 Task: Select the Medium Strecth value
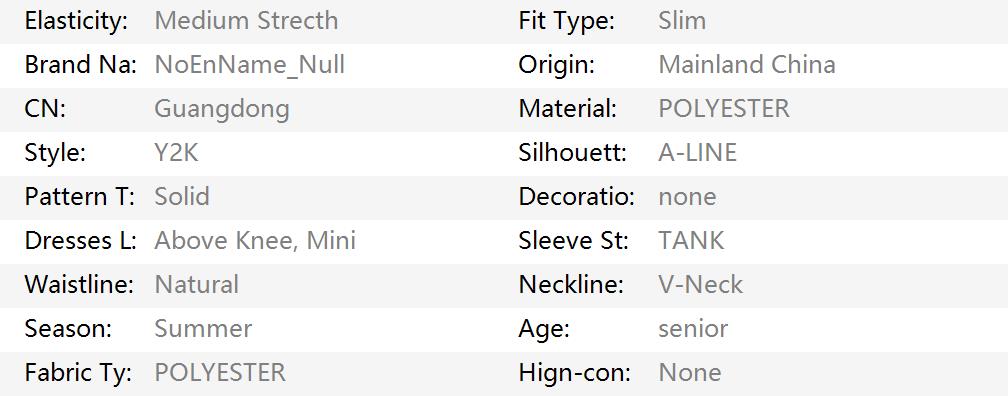click(246, 21)
